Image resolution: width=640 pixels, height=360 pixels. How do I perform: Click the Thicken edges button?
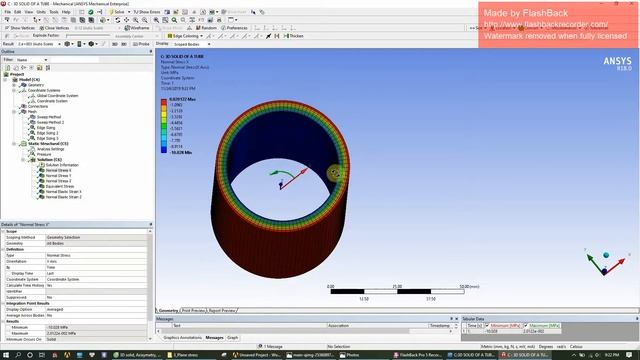coord(293,36)
